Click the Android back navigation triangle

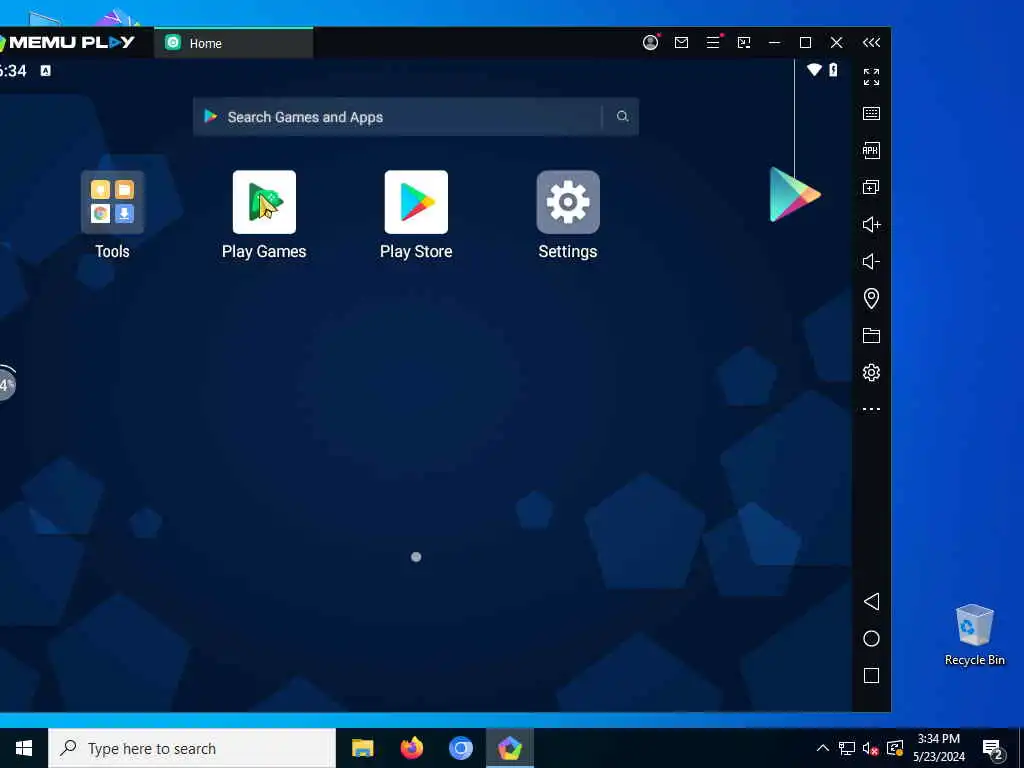[871, 601]
